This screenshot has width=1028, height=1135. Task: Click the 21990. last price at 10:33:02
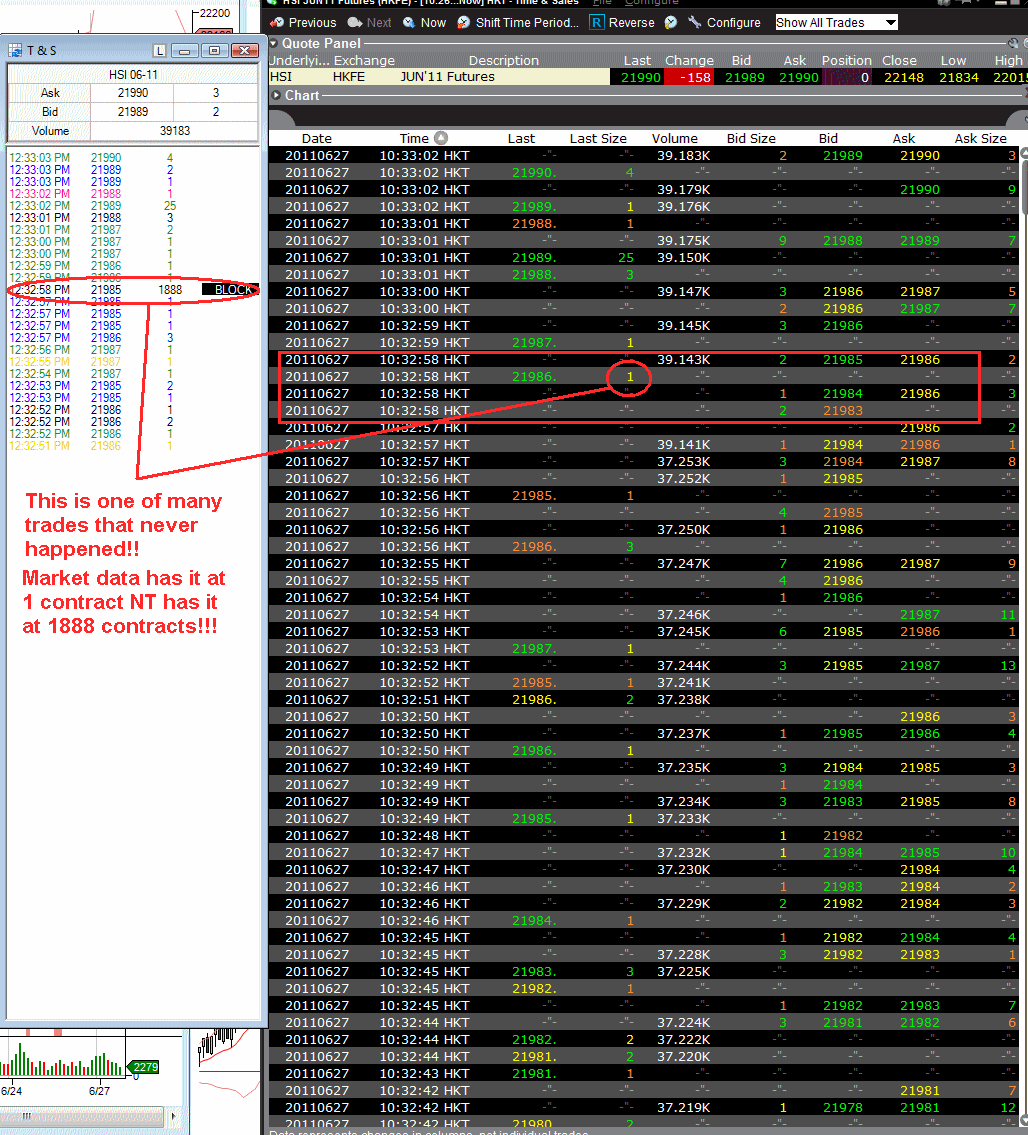(x=534, y=172)
